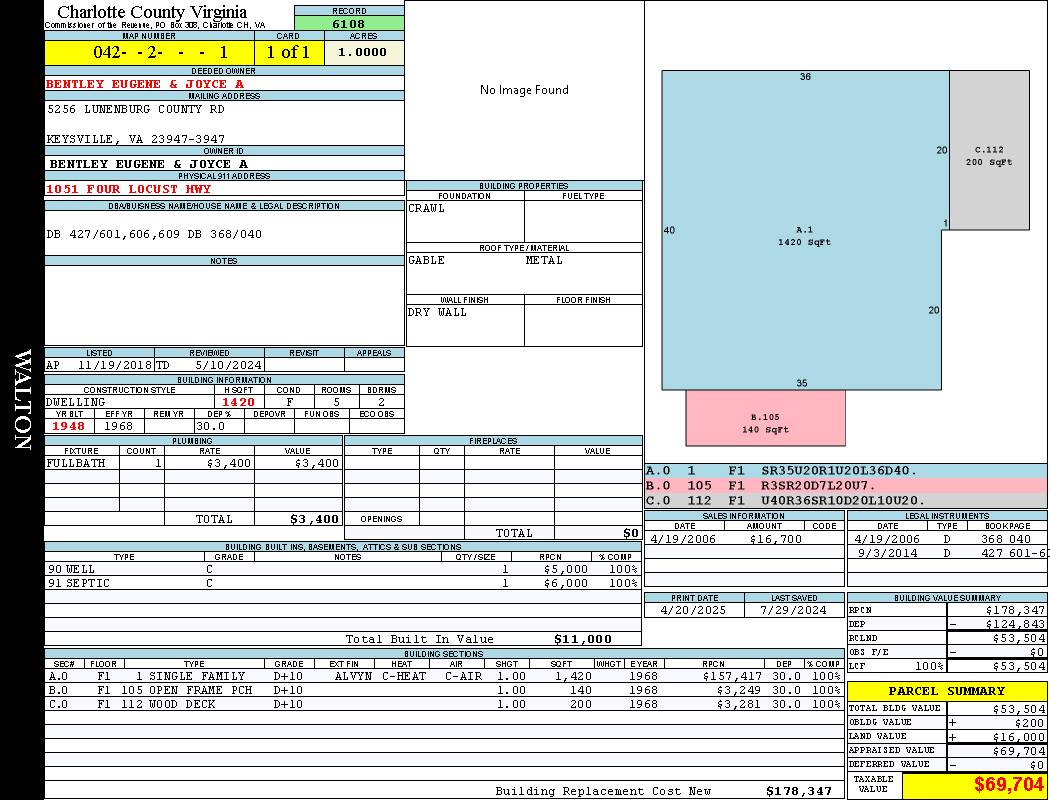Click deeded owner name Bentley Eugene & Joyce A
Image resolution: width=1050 pixels, height=800 pixels.
[145, 84]
